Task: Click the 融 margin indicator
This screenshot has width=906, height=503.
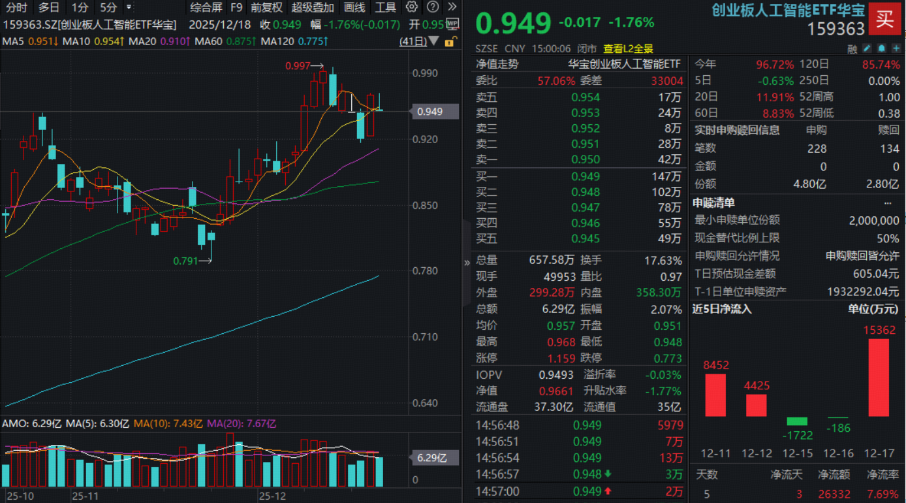Action: (852, 49)
